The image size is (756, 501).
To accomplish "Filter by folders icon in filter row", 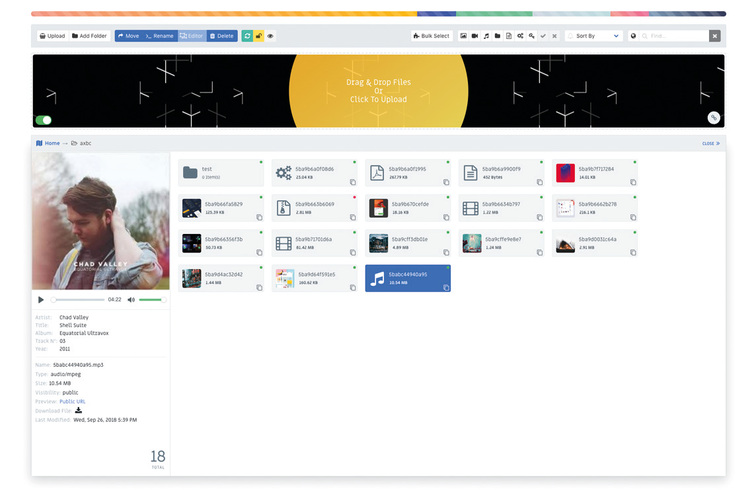I will point(498,36).
